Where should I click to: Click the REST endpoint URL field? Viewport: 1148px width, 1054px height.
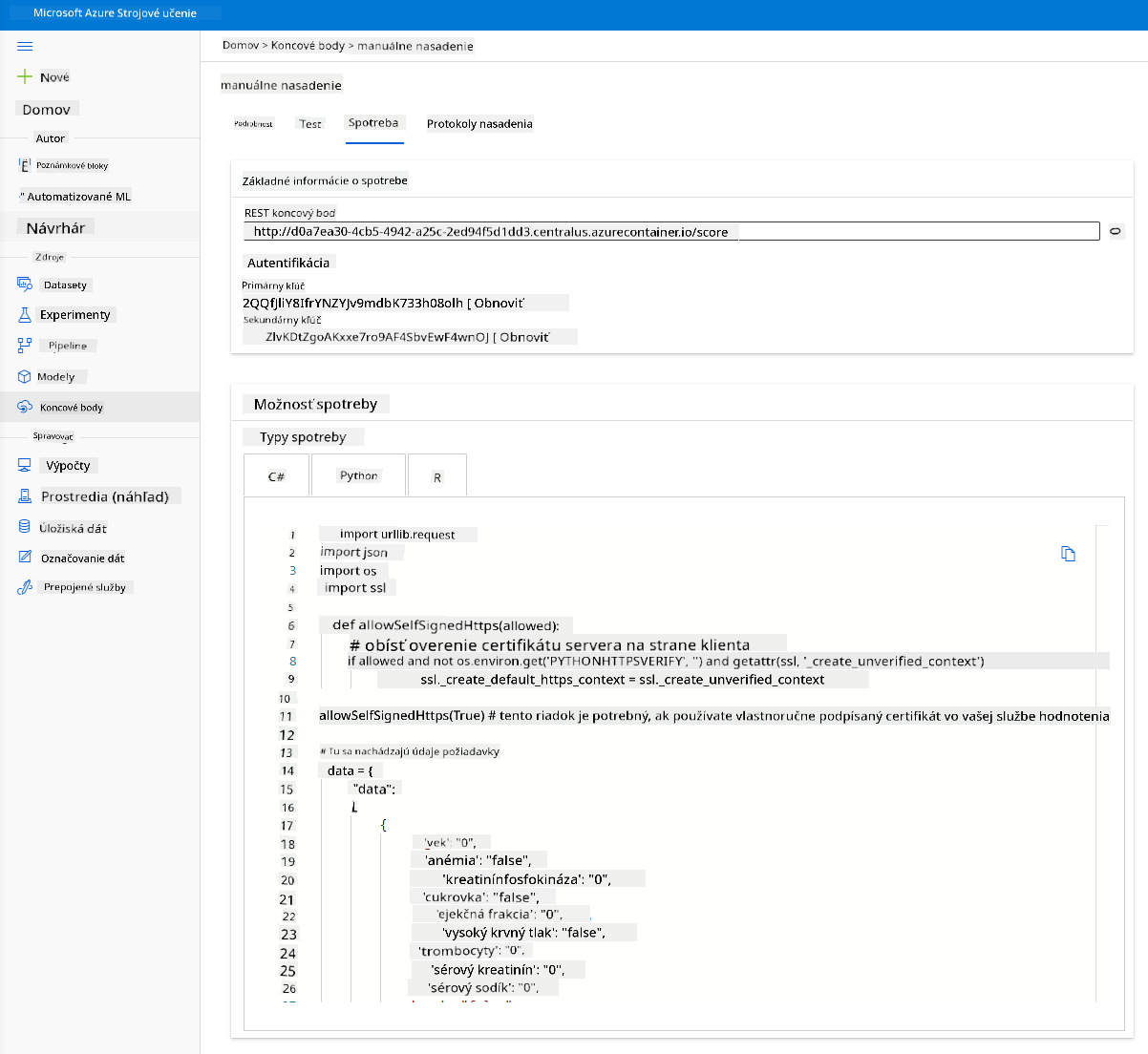point(671,231)
